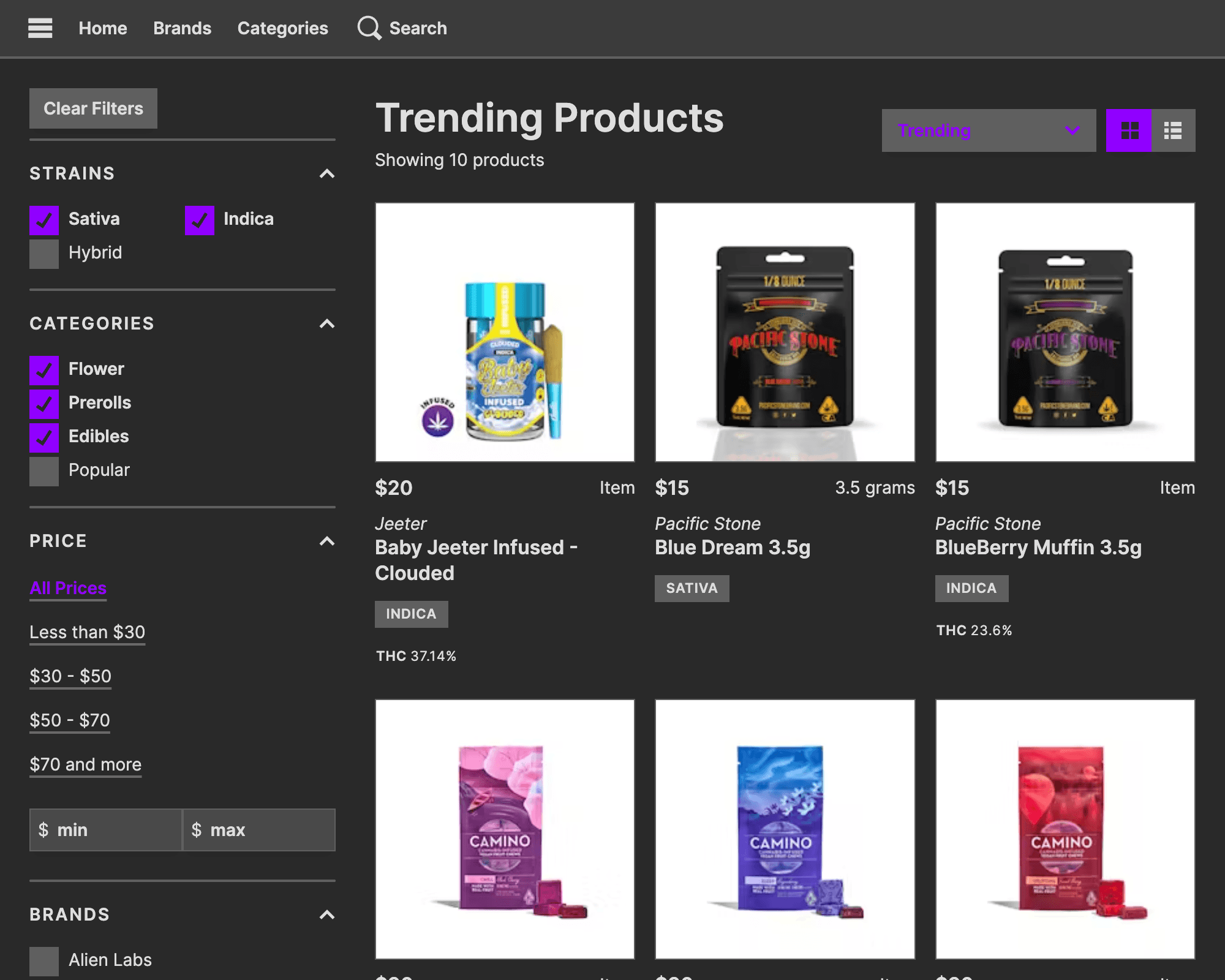The height and width of the screenshot is (980, 1225).
Task: Switch to grid view layout
Action: (1129, 130)
